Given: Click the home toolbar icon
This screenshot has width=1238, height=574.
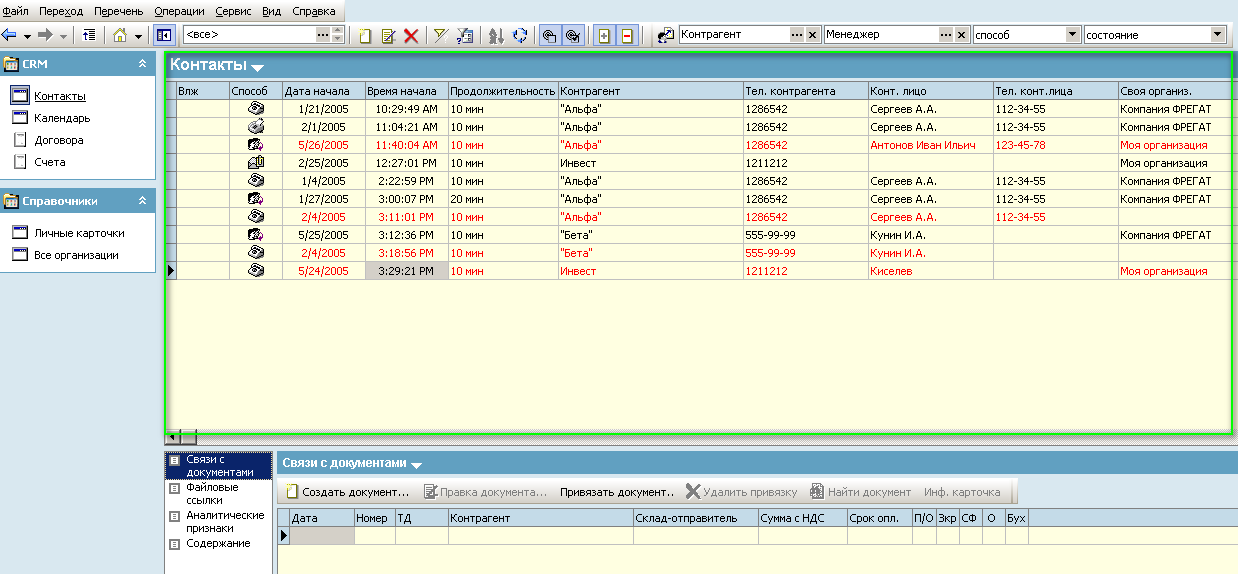Looking at the screenshot, I should [x=120, y=35].
